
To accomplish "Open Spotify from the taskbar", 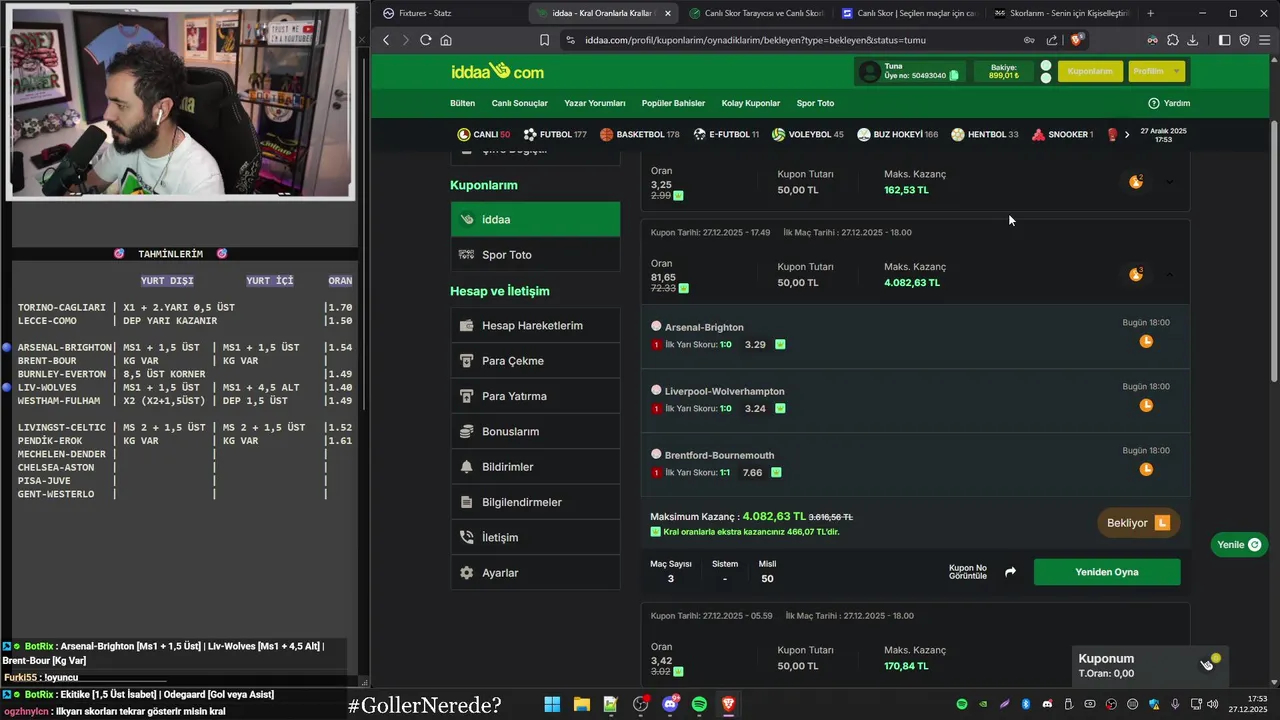I will coord(699,704).
